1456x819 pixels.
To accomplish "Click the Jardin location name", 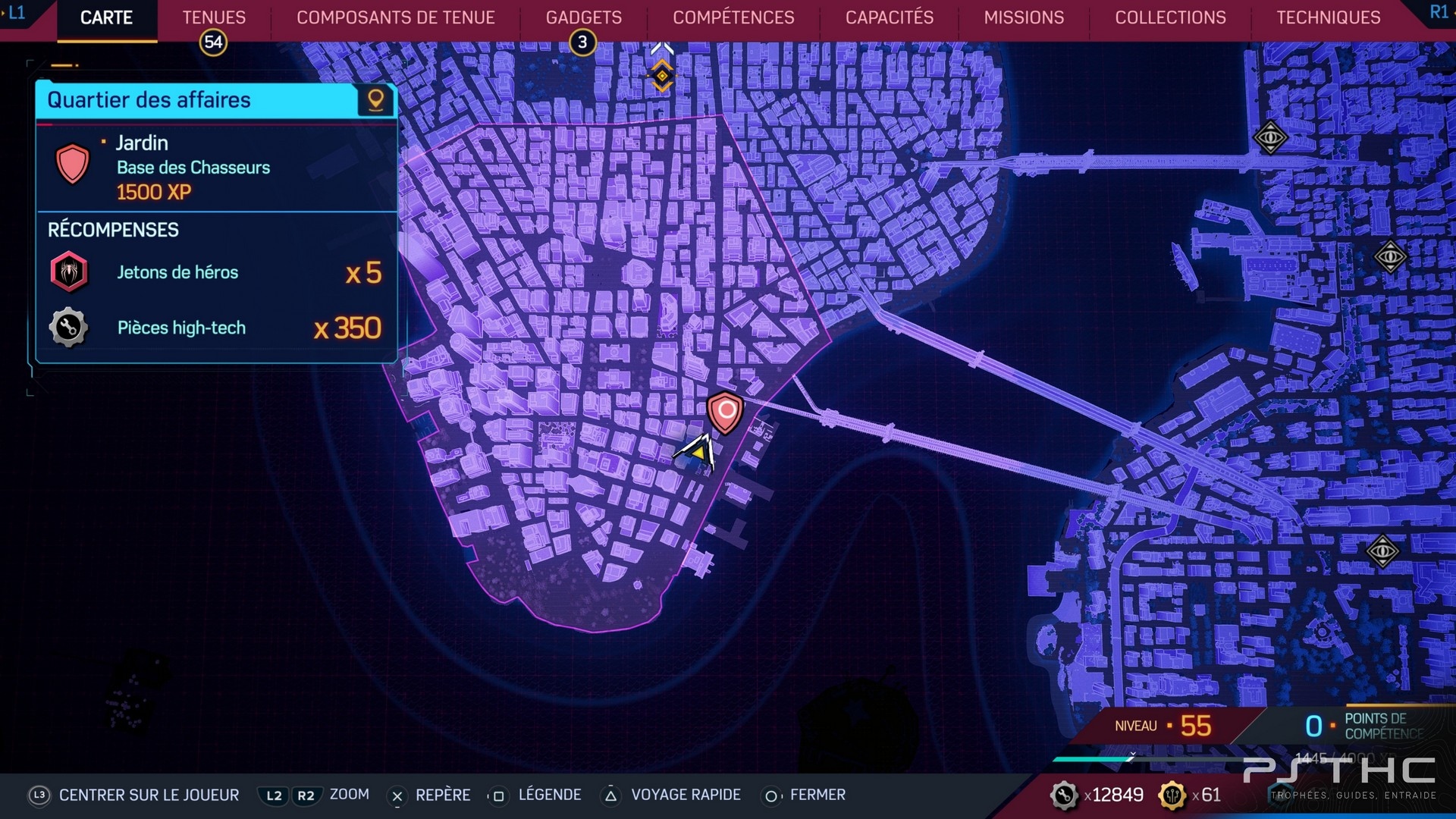I will 142,143.
